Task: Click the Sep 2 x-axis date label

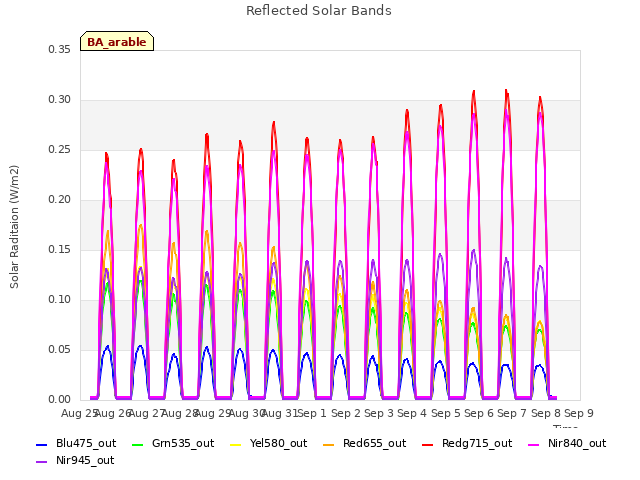Action: (346, 413)
